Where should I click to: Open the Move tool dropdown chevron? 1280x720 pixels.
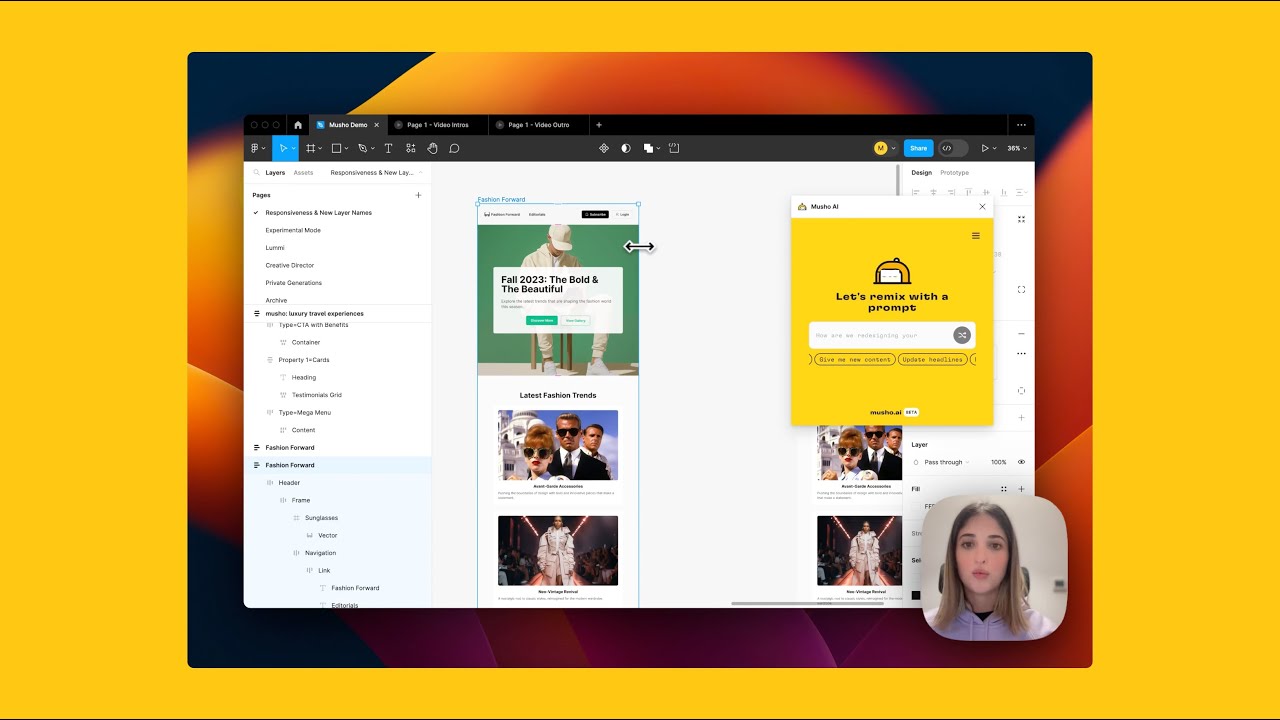293,149
